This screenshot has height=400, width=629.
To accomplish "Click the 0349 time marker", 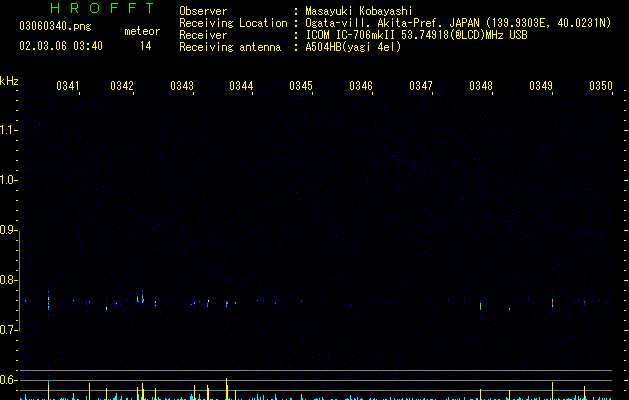I will point(541,86).
